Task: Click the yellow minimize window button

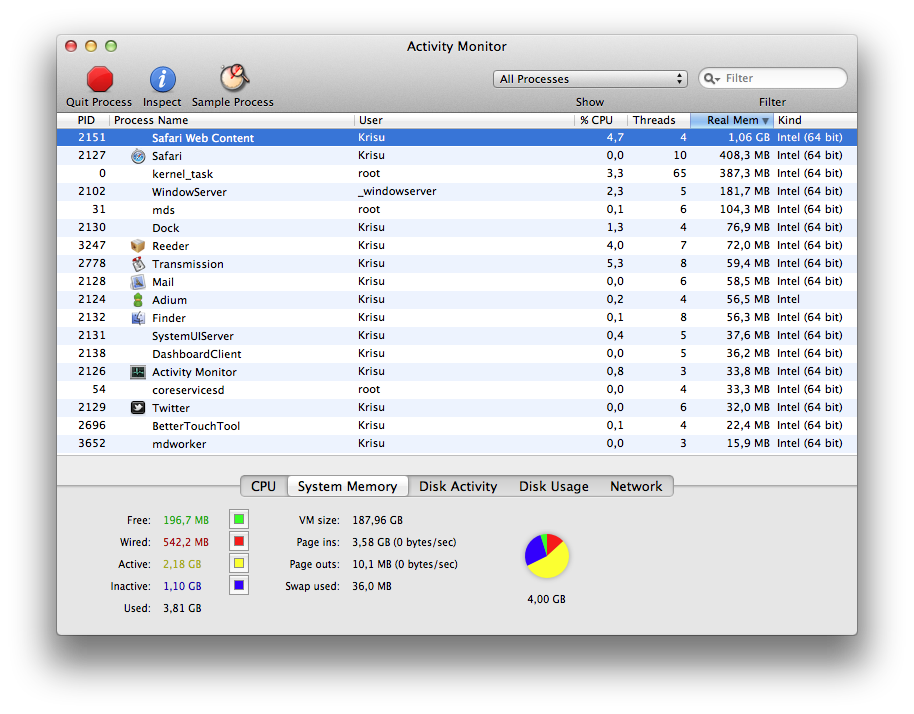Action: (x=91, y=46)
